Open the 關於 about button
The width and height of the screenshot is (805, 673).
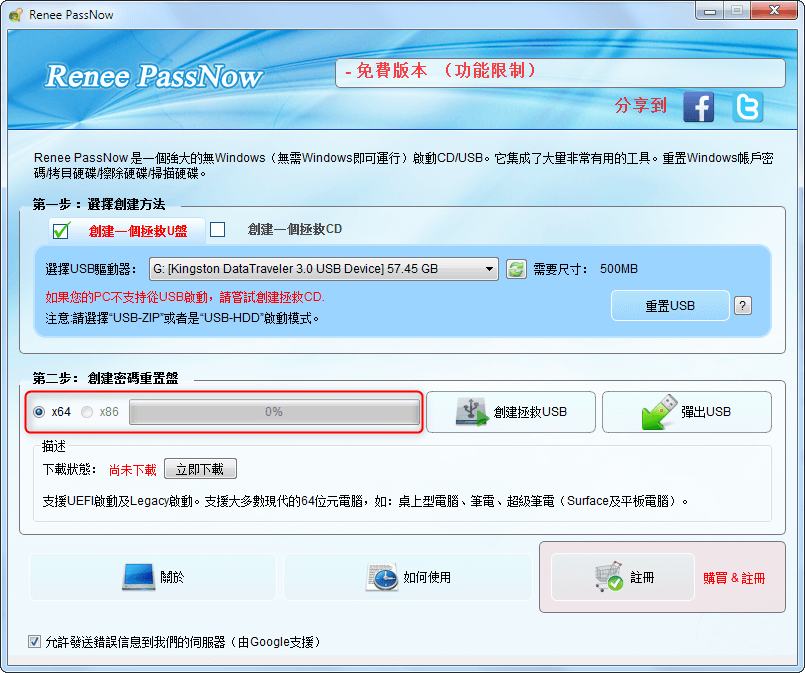point(153,577)
